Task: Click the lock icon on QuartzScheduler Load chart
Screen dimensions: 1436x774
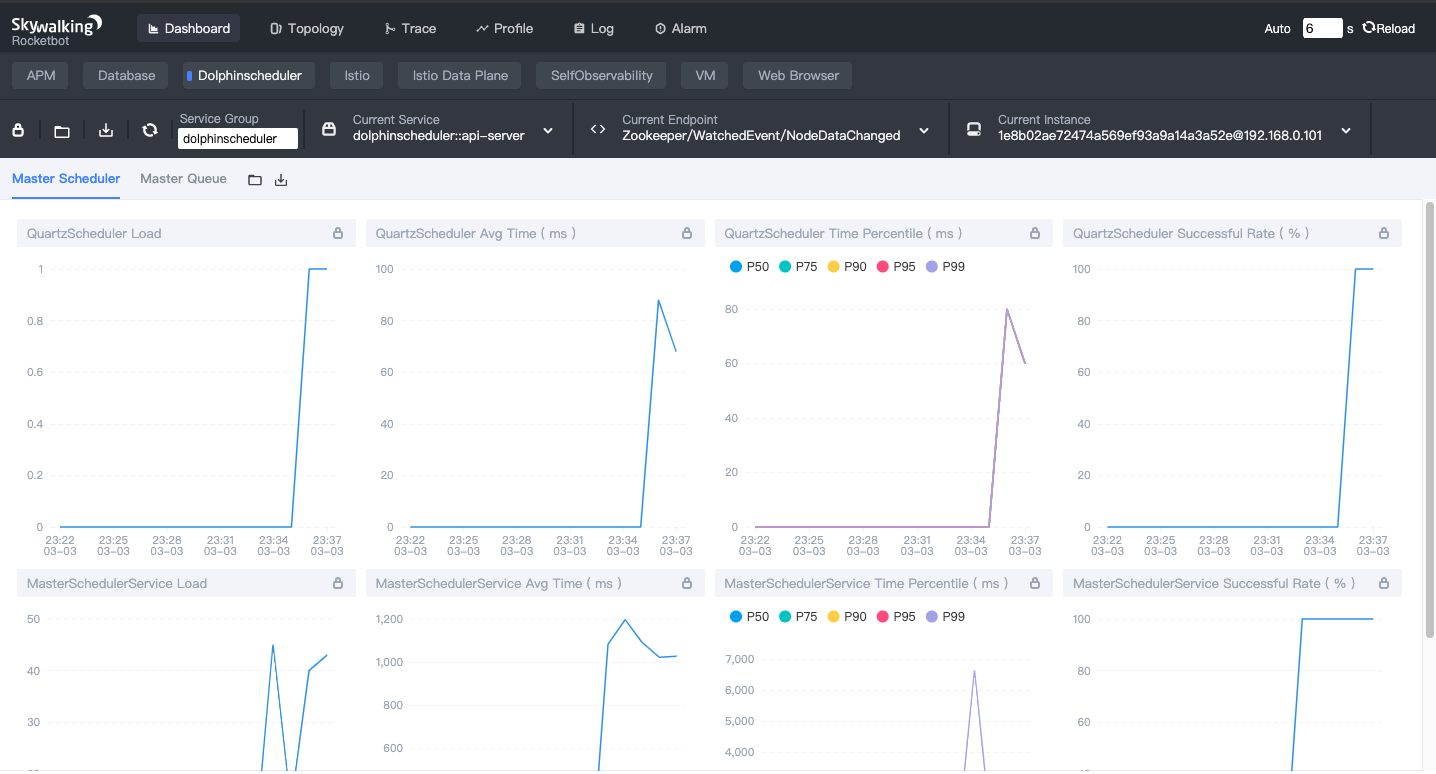Action: pos(338,233)
